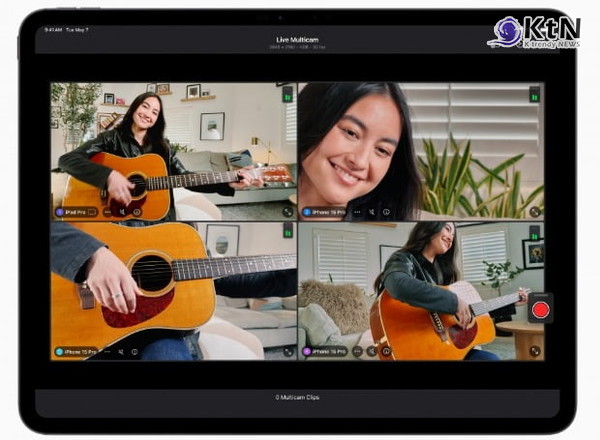The width and height of the screenshot is (600, 440).
Task: Select the top-right iPhone 15 Pro label
Action: (325, 212)
